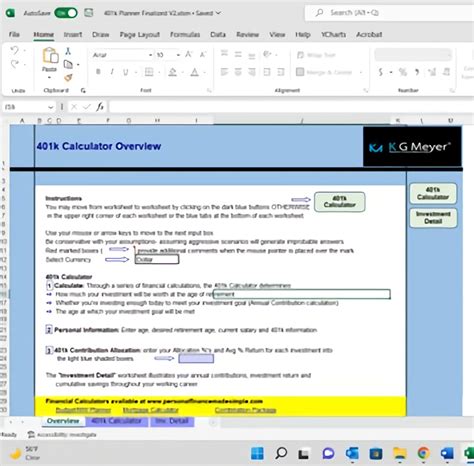Click the Increase Decimal icon

[x=432, y=72]
